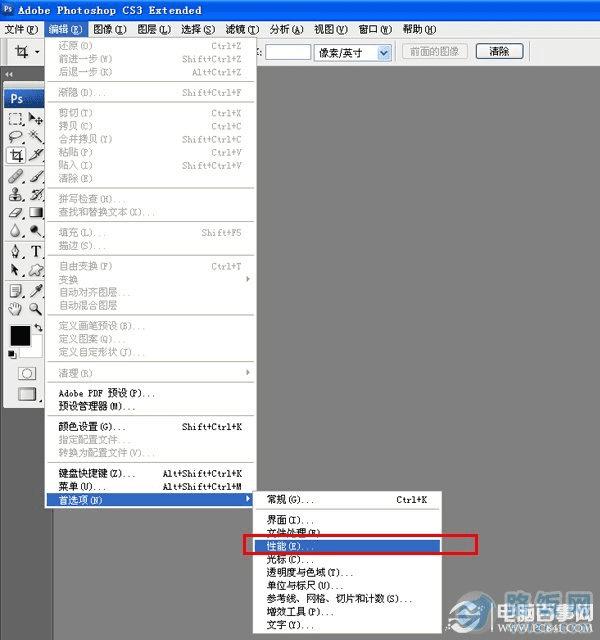Click the black foreground color swatch
The width and height of the screenshot is (600, 640).
[x=20, y=336]
